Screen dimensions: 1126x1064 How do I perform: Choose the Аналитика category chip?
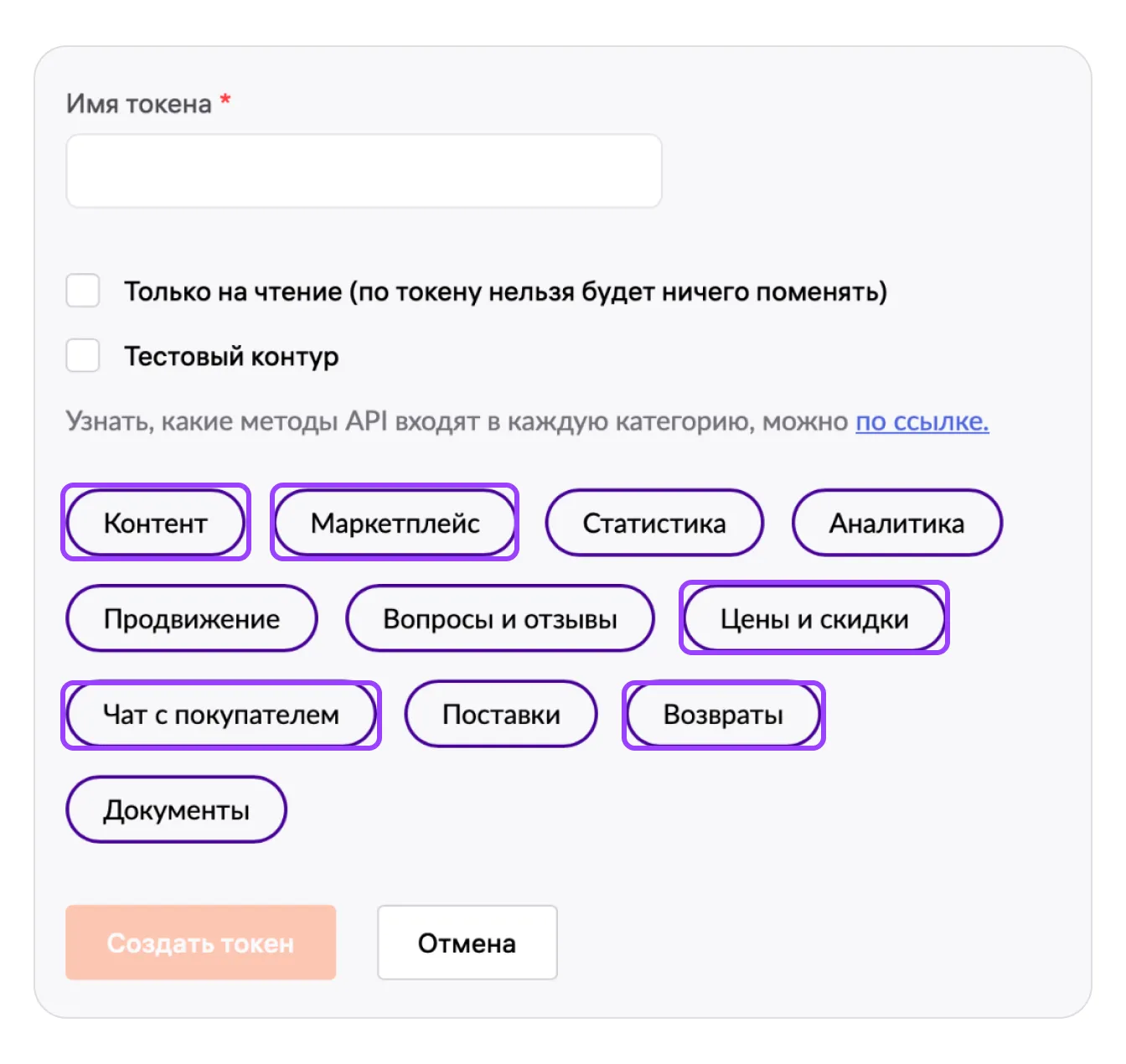tap(896, 523)
